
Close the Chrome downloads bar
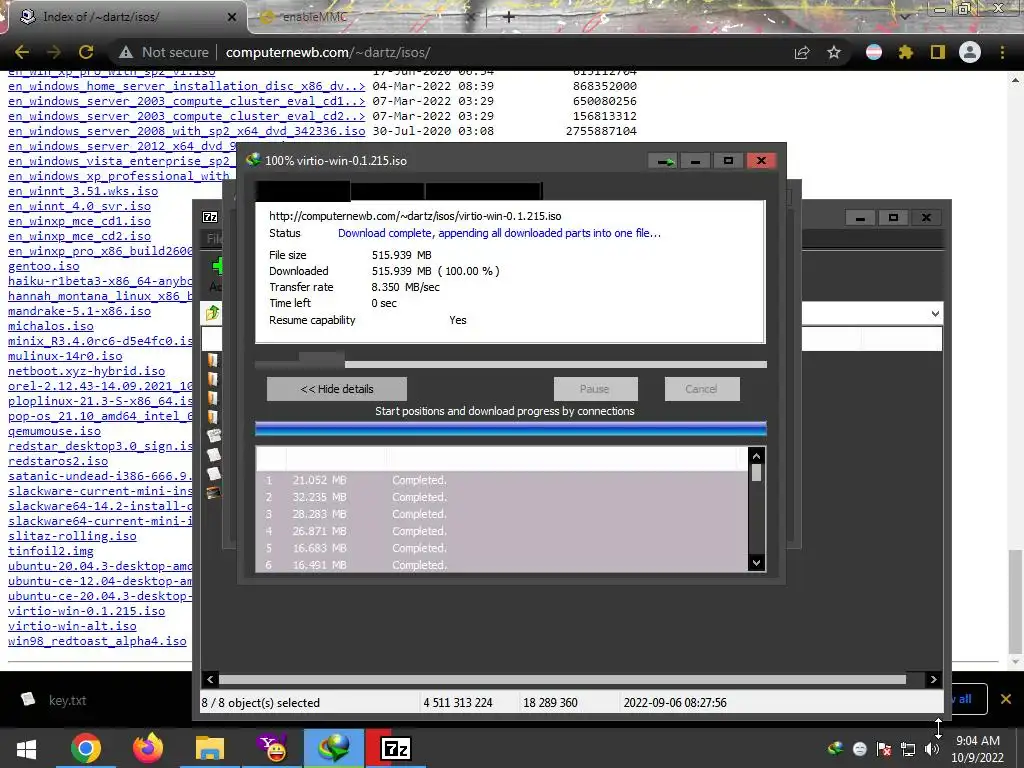(x=1006, y=699)
